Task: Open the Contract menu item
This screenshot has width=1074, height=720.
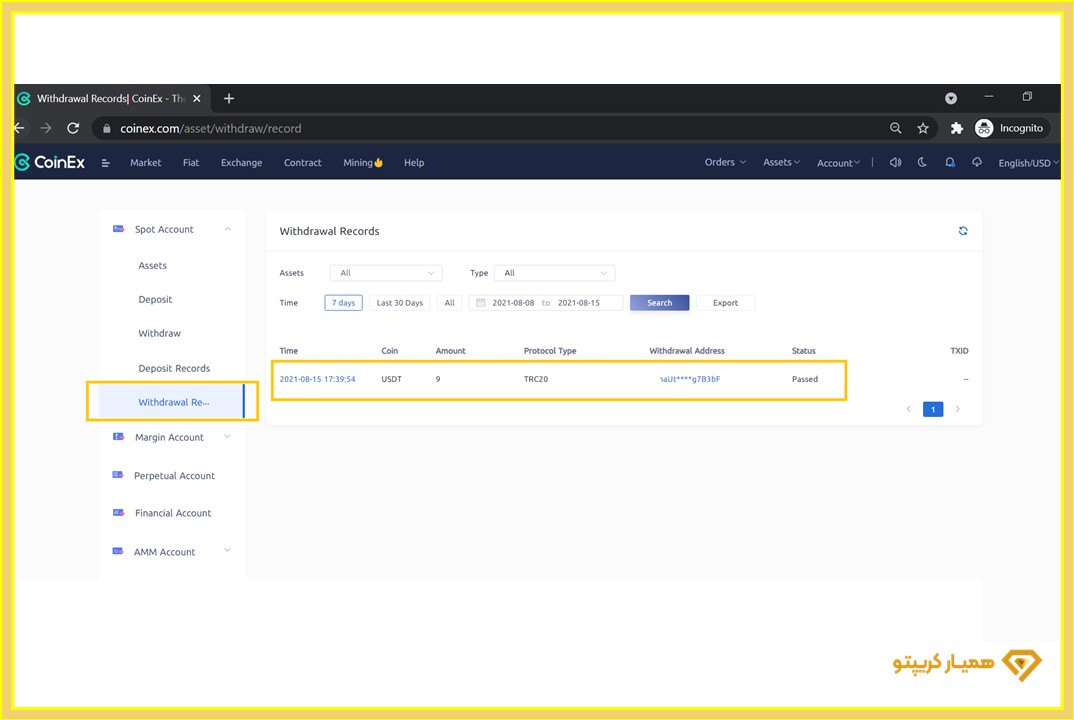Action: (x=302, y=163)
